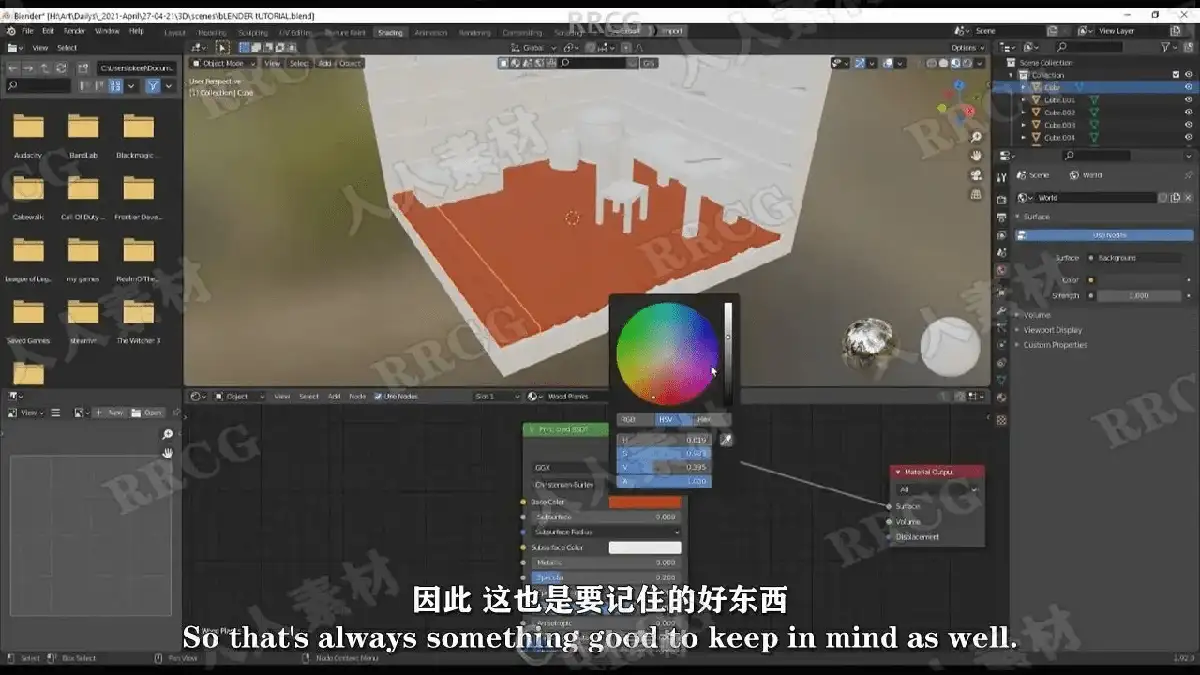The image size is (1200, 675).
Task: Expand the Volume panel
Action: pyautogui.click(x=1037, y=315)
